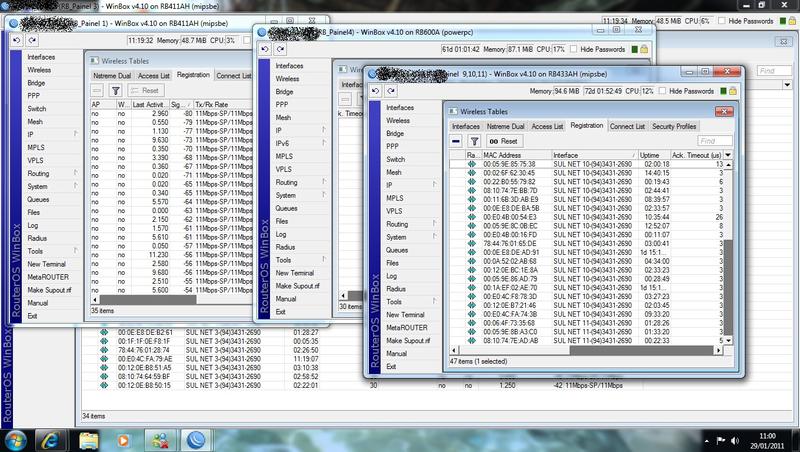800x452 pixels.
Task: Click the horizontal scrollbar of front registration table
Action: (642, 350)
